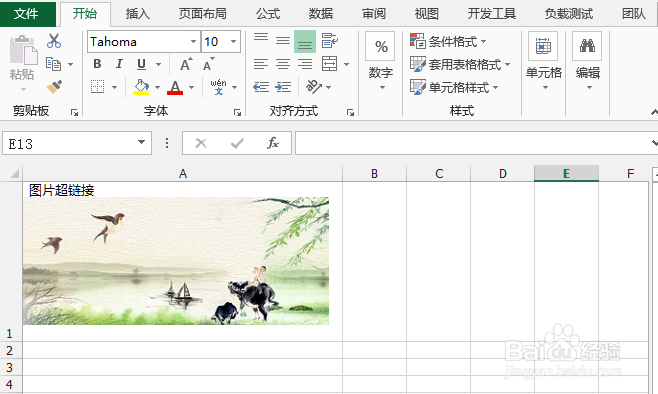Open the Editing (编辑) binoculars group
Image resolution: width=658 pixels, height=394 pixels.
point(588,62)
